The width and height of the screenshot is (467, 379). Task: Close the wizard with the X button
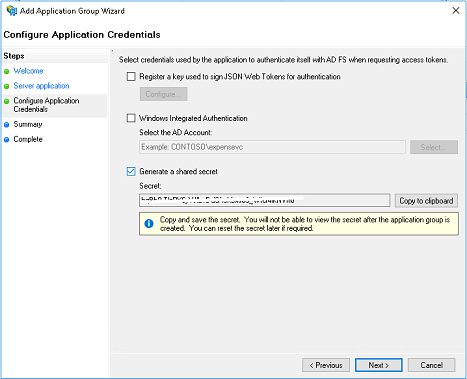point(456,11)
